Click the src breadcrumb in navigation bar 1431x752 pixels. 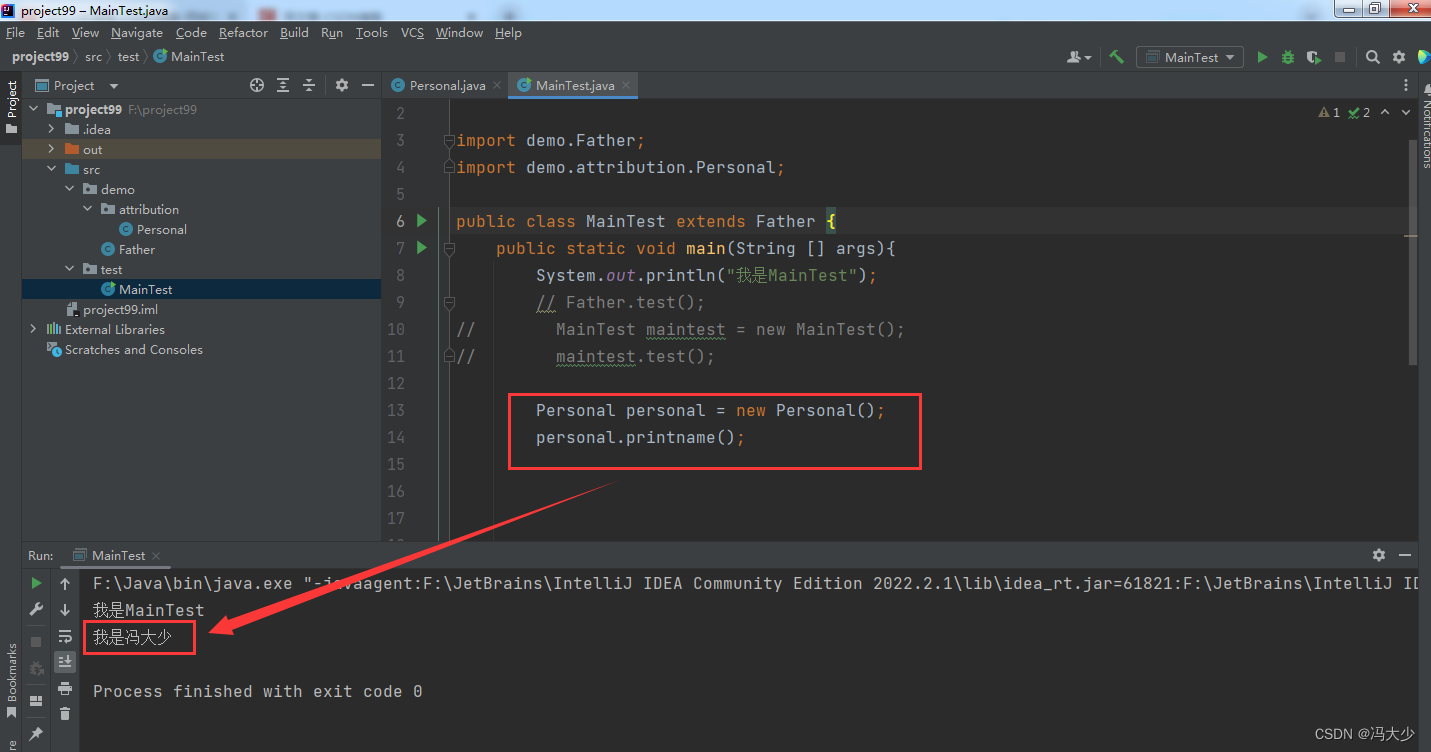point(93,57)
